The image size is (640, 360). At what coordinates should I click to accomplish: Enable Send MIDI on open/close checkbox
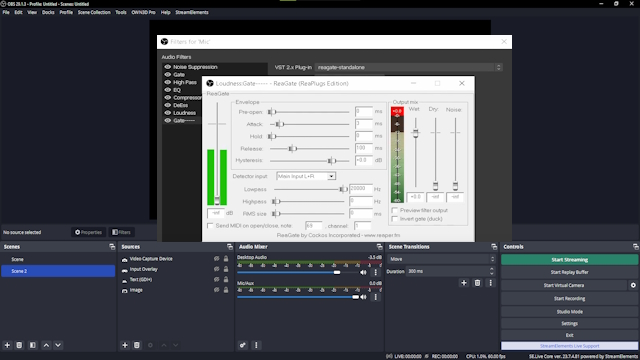click(x=210, y=225)
